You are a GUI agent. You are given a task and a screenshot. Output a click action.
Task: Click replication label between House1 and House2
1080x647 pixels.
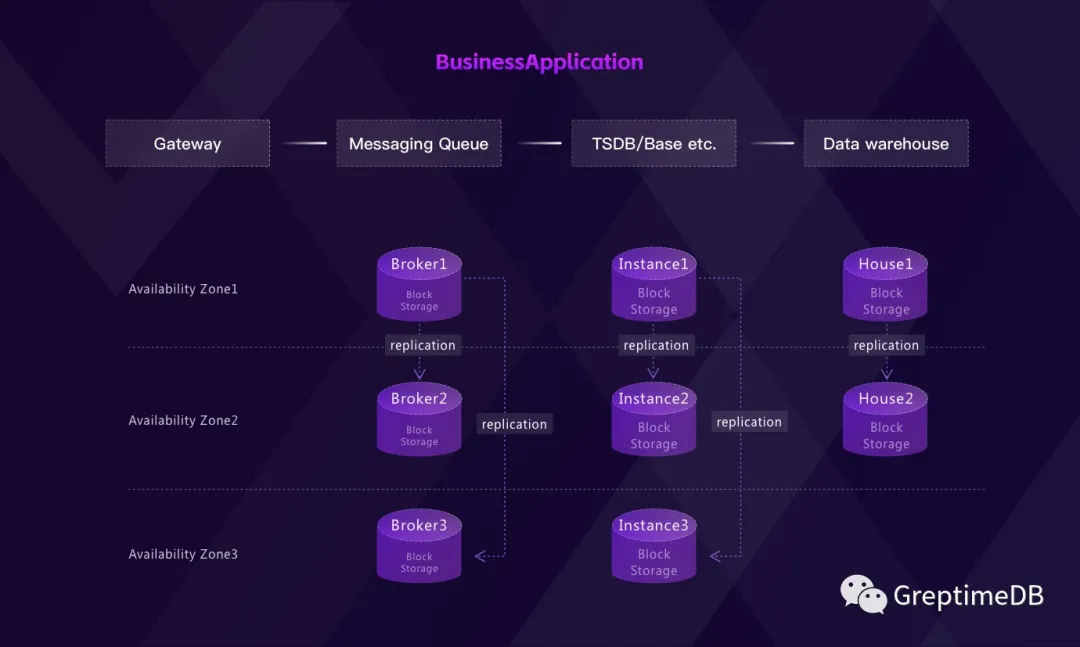[886, 345]
